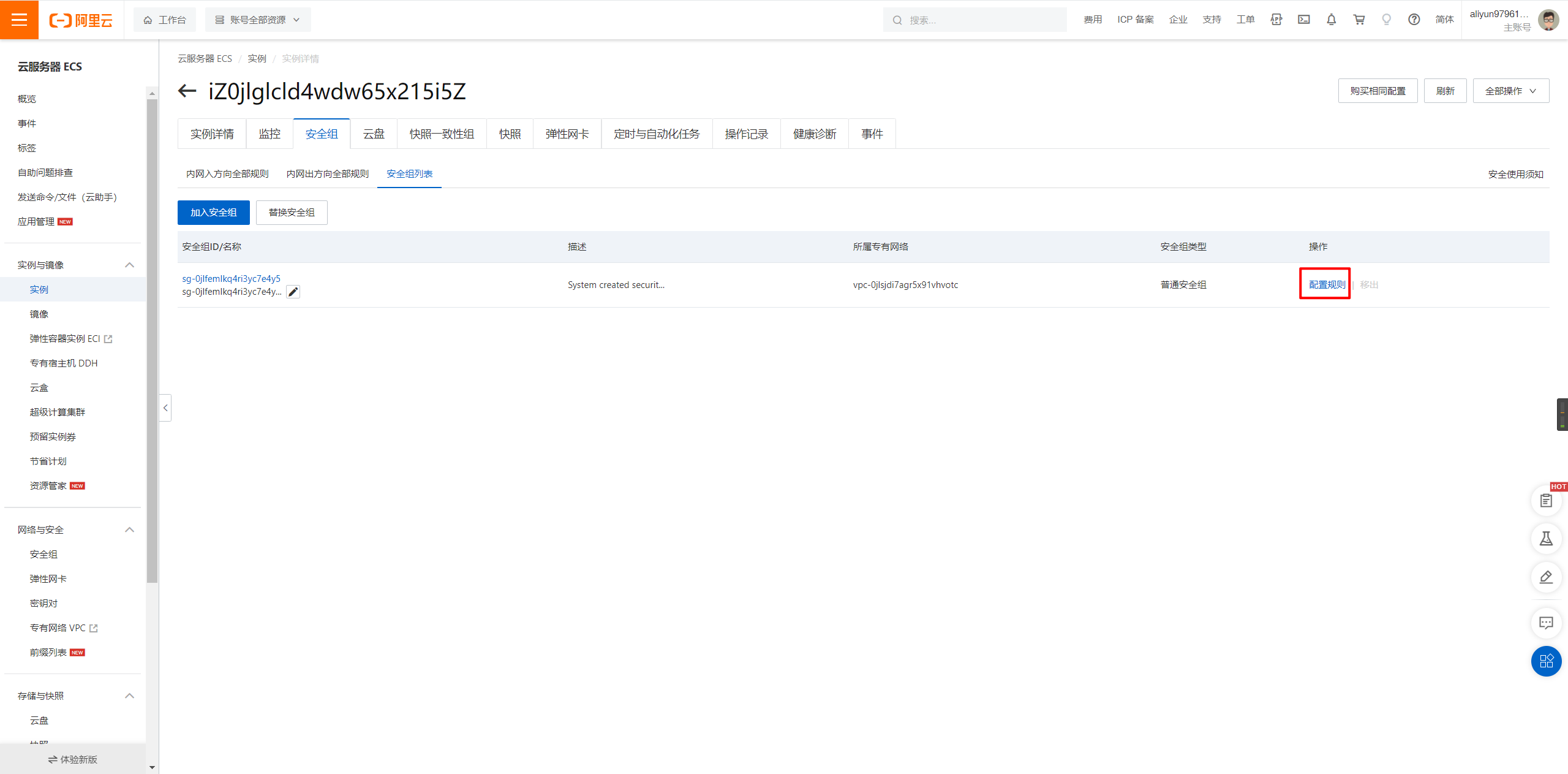This screenshot has width=1568, height=774.
Task: Open security group sg-0jlfemlkq4ri3yc7e4y5 link
Action: tap(231, 279)
